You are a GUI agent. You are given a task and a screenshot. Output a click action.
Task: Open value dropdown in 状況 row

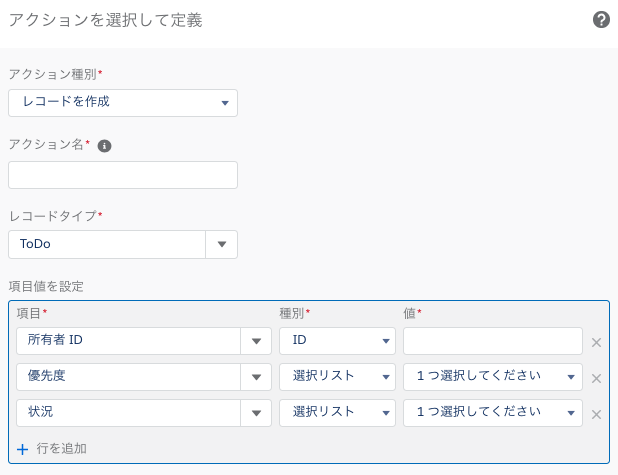point(493,413)
